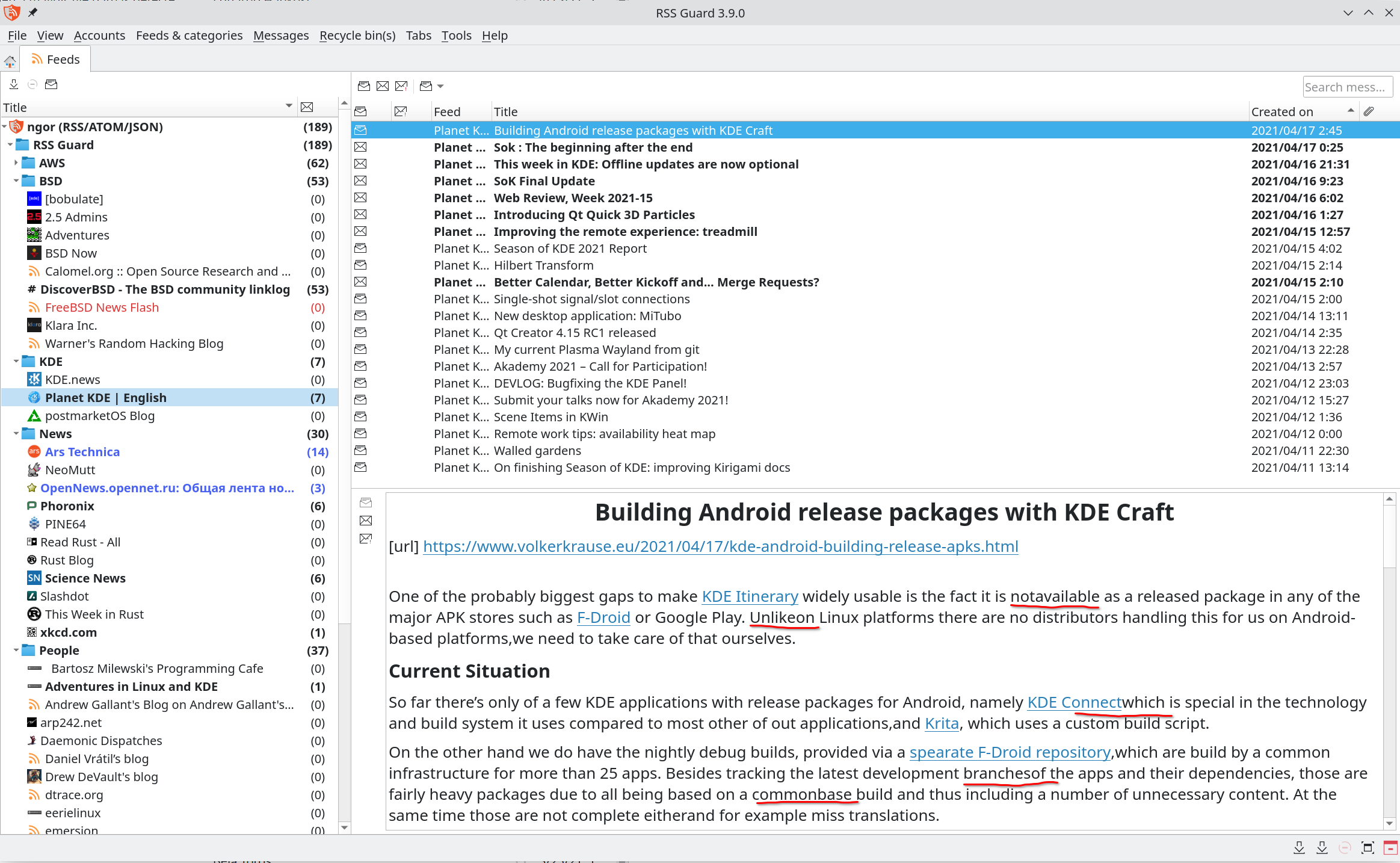Collapse the KDE category
Screen dimensions: 1400x863
pyautogui.click(x=16, y=361)
